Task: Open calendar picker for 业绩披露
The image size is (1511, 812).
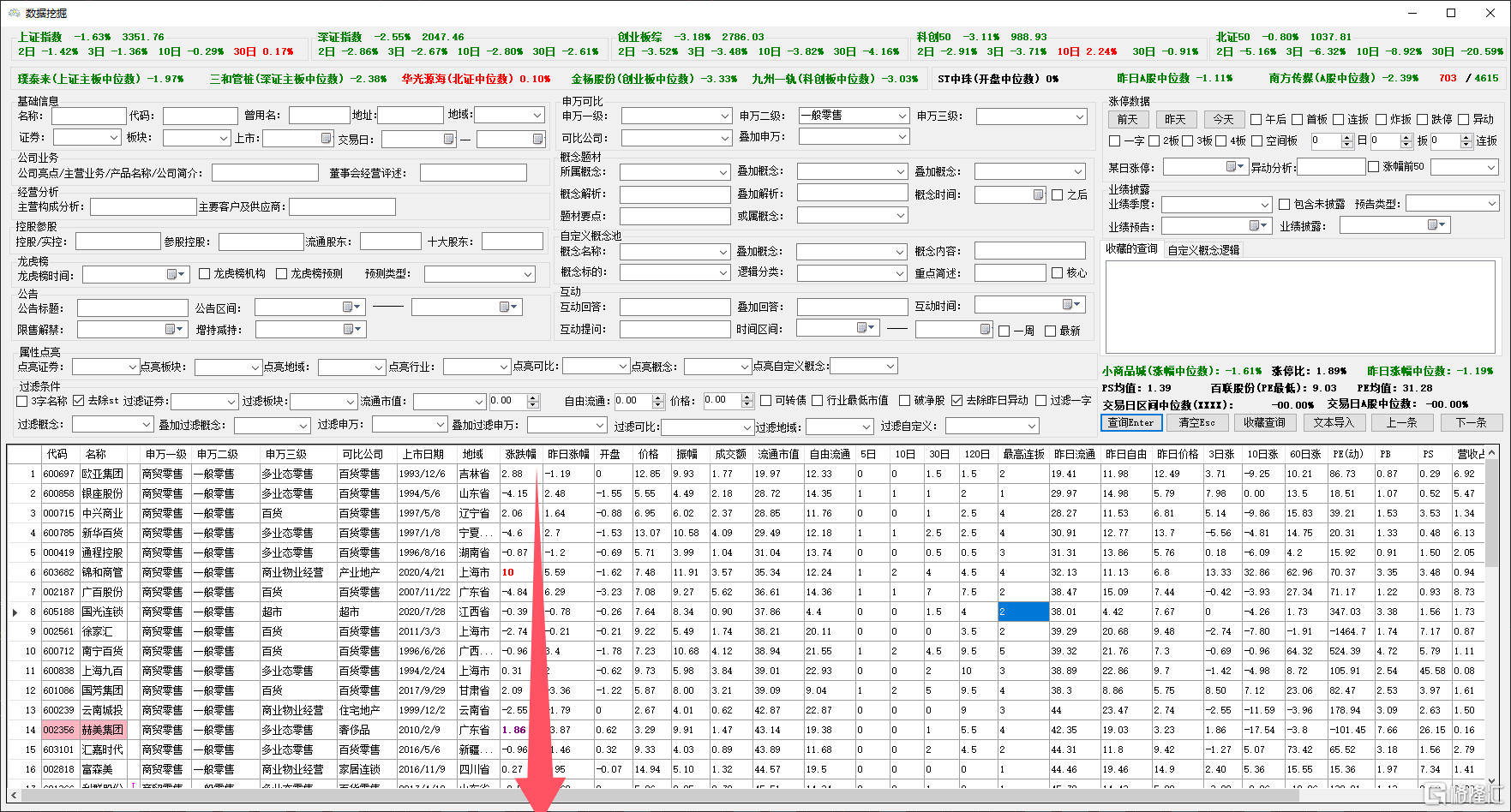Action: tap(1436, 224)
